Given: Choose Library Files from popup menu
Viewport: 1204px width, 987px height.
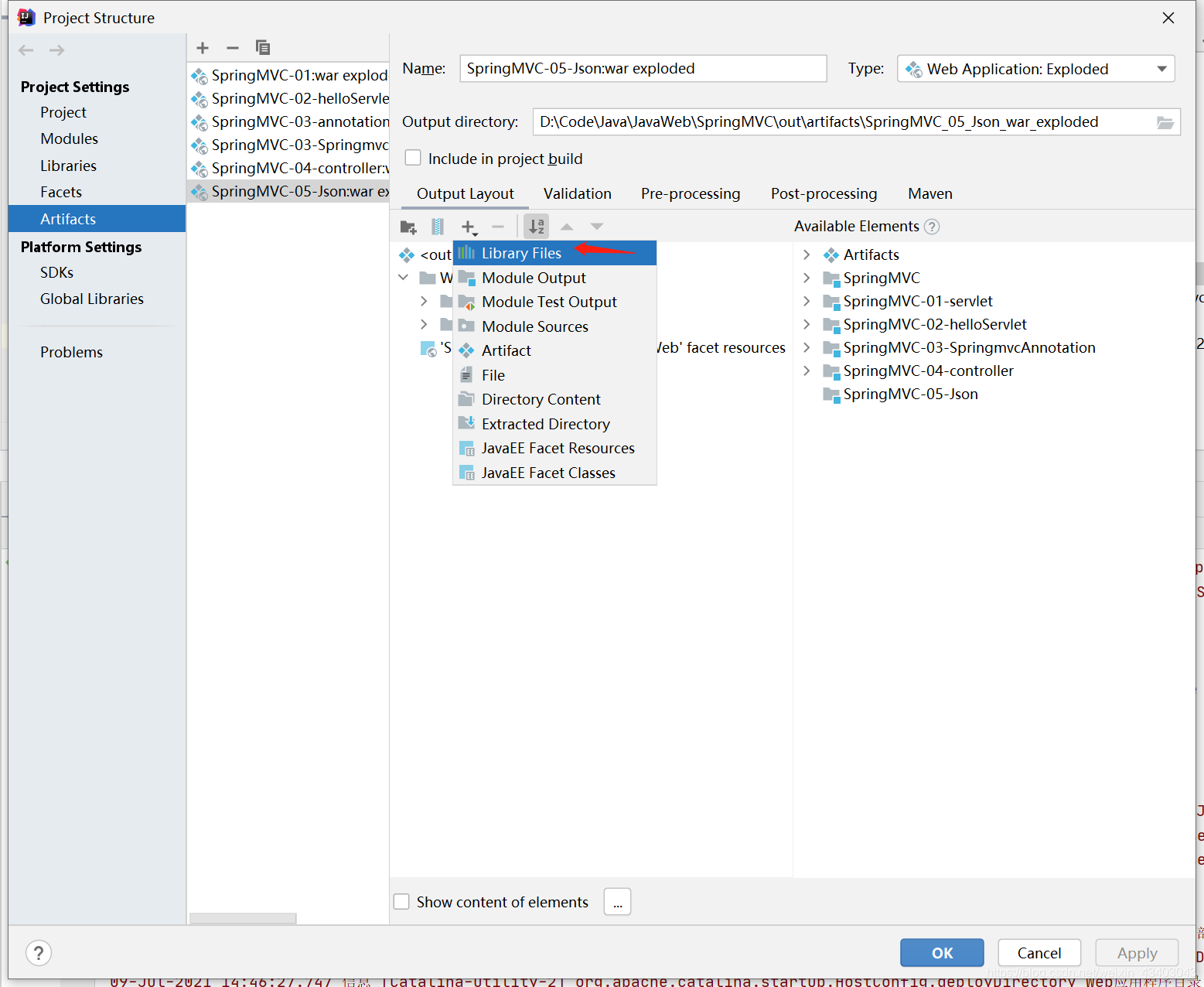Looking at the screenshot, I should (x=554, y=253).
